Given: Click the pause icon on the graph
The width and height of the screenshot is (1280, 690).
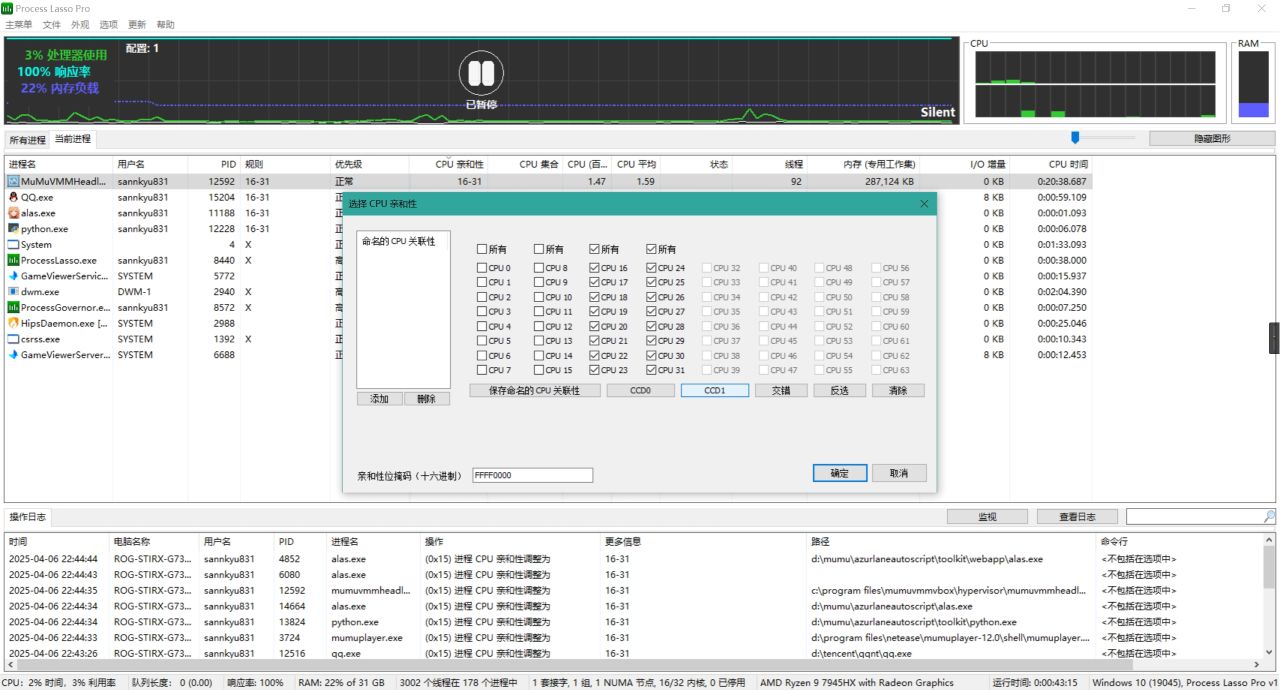Looking at the screenshot, I should click(x=481, y=73).
